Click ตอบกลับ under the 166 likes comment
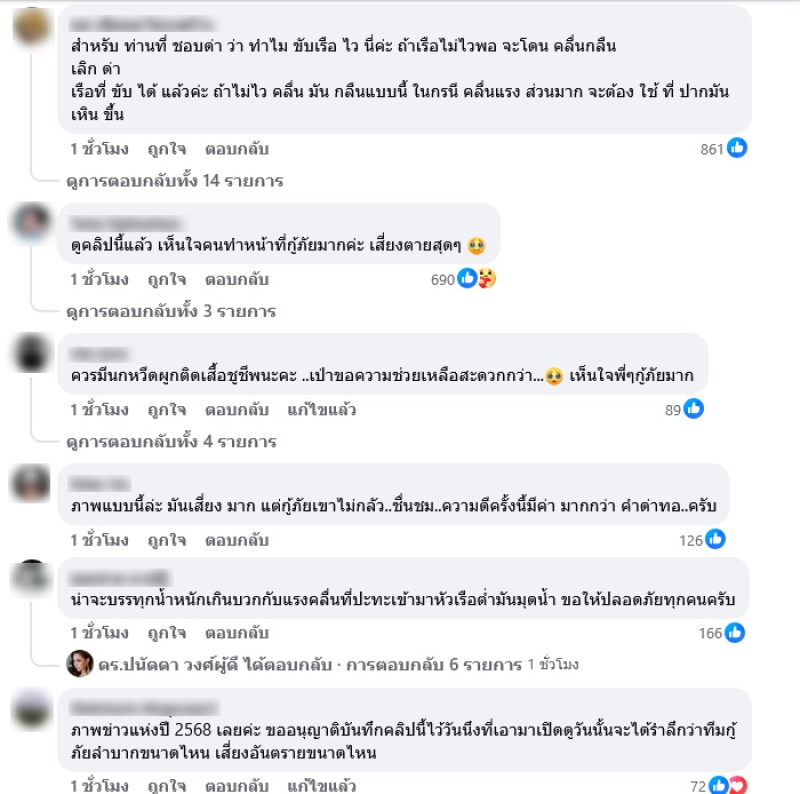Viewport: 800px width, 794px height. pos(237,633)
